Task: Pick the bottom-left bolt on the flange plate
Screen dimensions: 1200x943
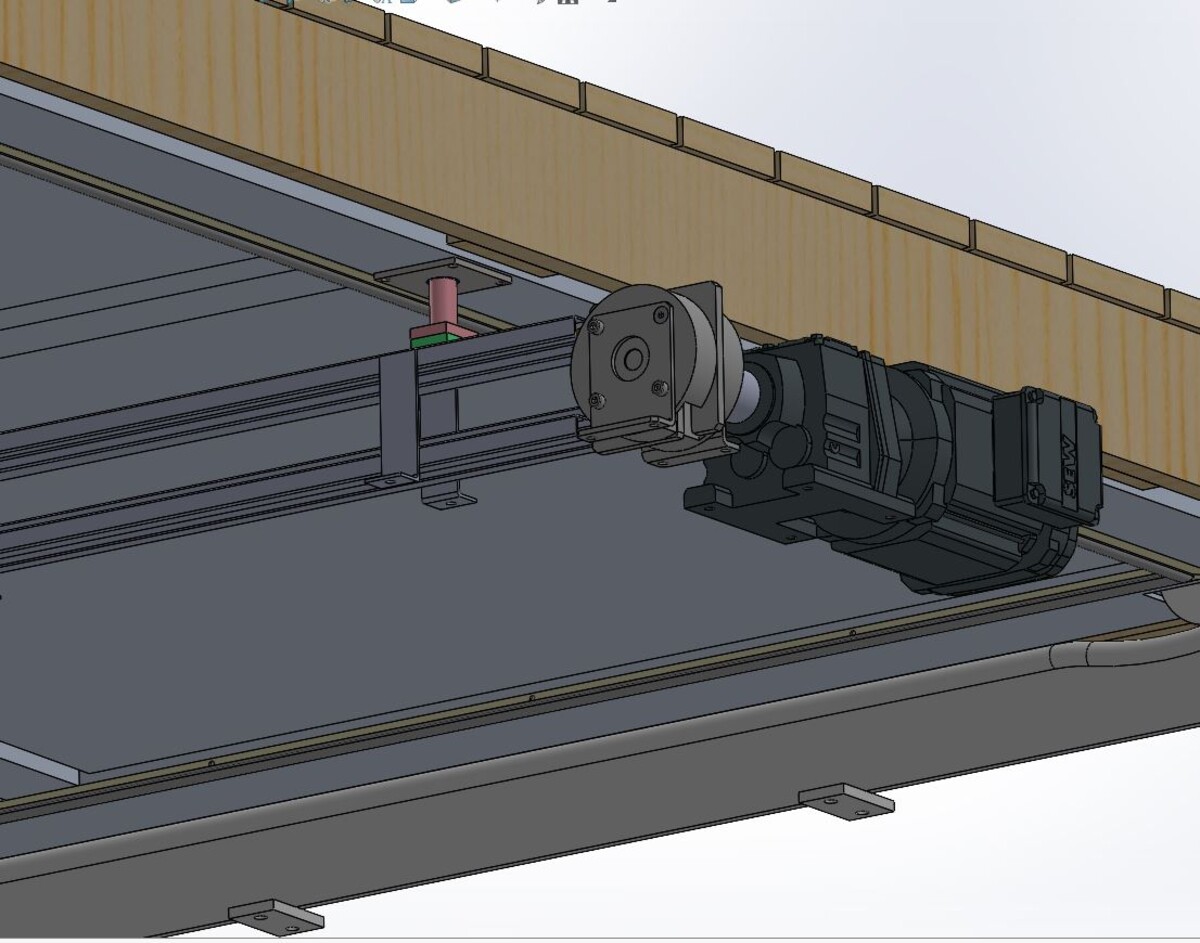Action: (x=598, y=399)
